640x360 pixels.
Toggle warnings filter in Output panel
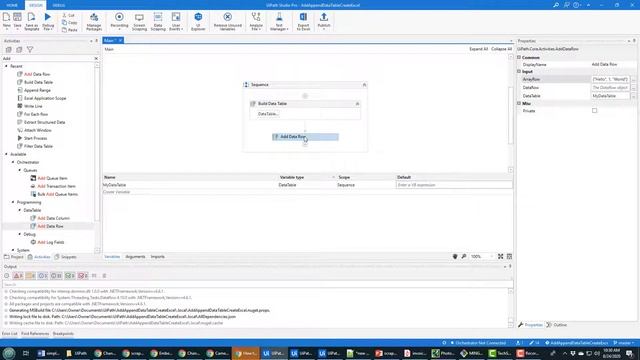(x=31, y=276)
